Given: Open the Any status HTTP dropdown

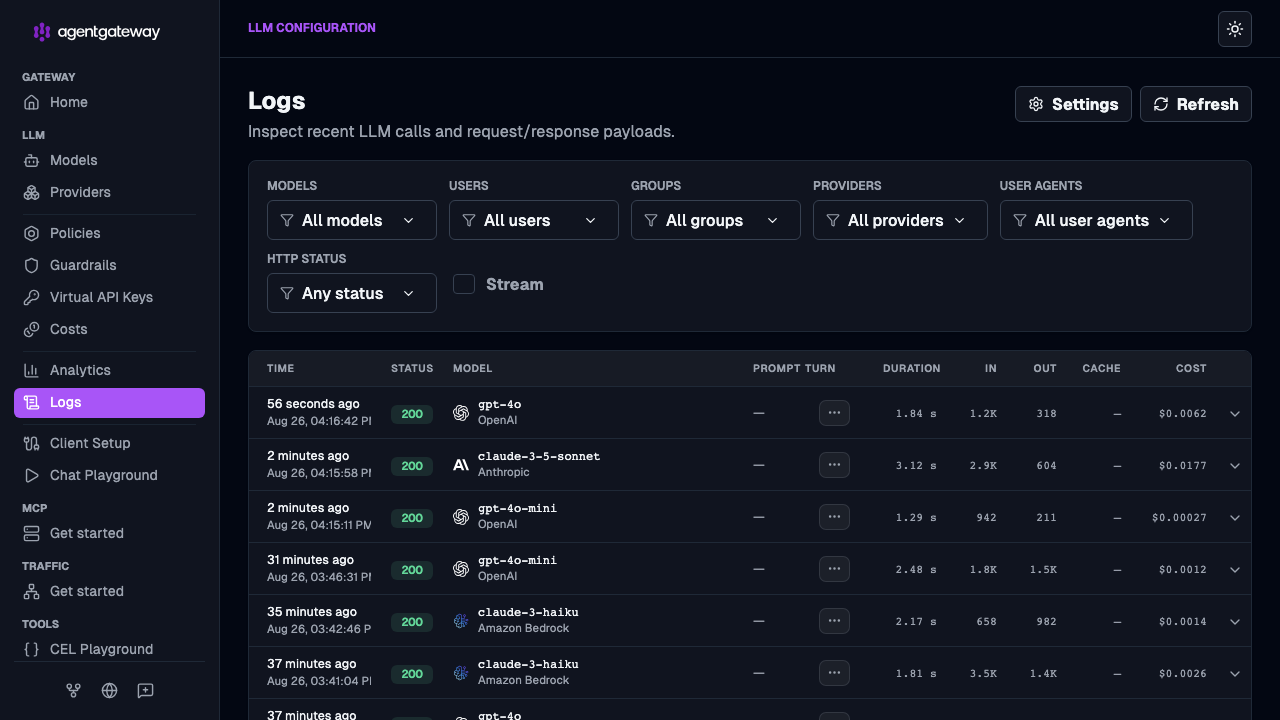Looking at the screenshot, I should (x=352, y=293).
